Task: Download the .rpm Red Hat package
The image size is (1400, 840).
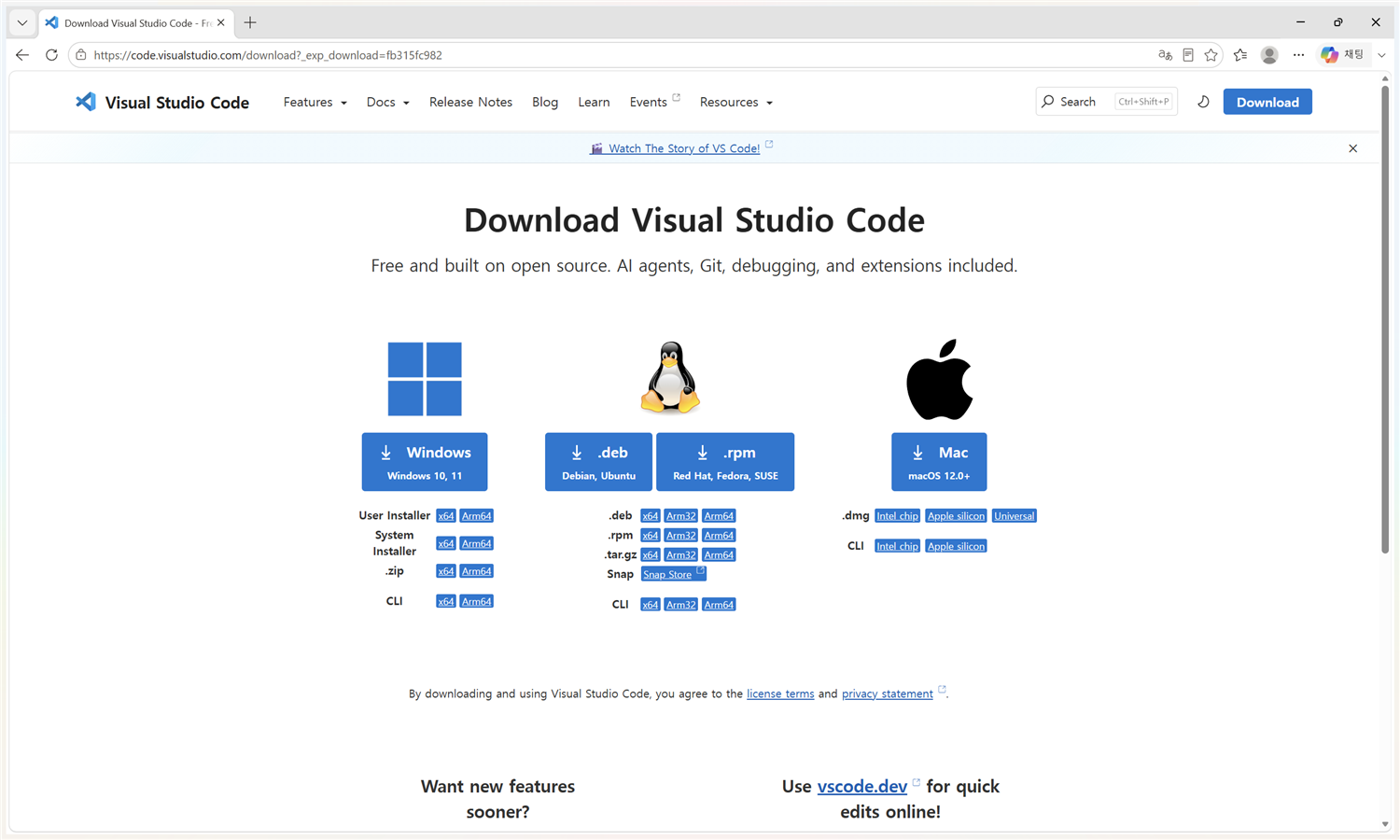Action: click(725, 462)
